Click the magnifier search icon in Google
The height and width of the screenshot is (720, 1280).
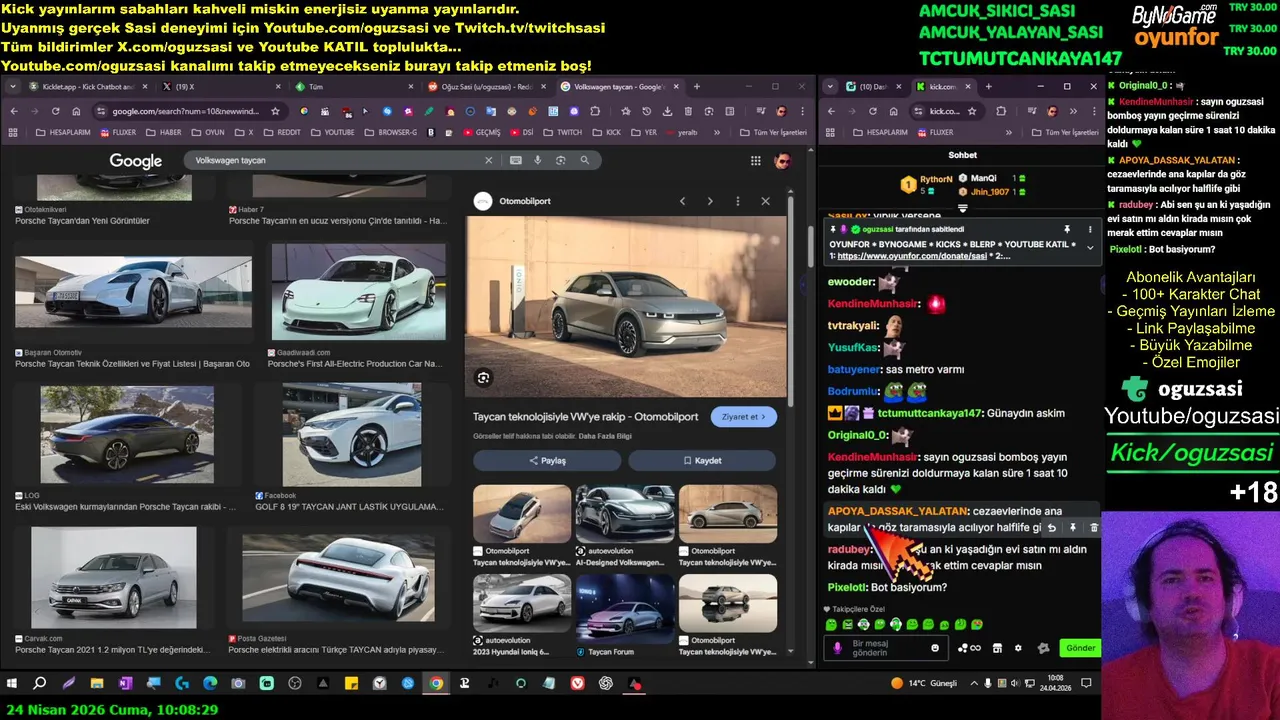[x=585, y=160]
